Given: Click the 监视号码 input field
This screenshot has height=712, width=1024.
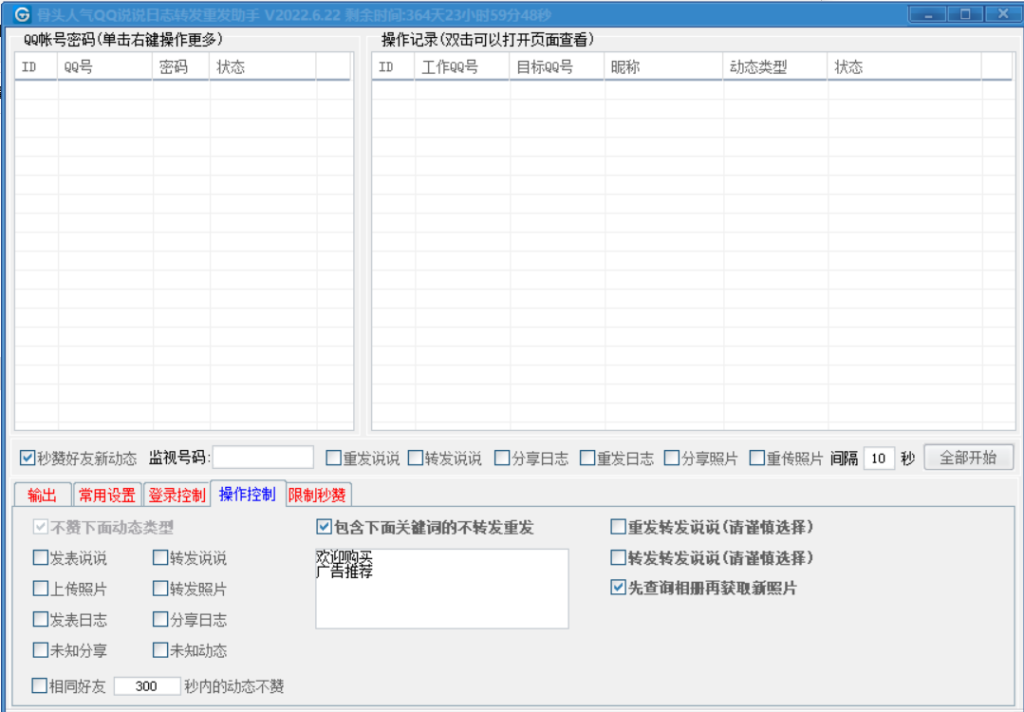Looking at the screenshot, I should coord(263,458).
